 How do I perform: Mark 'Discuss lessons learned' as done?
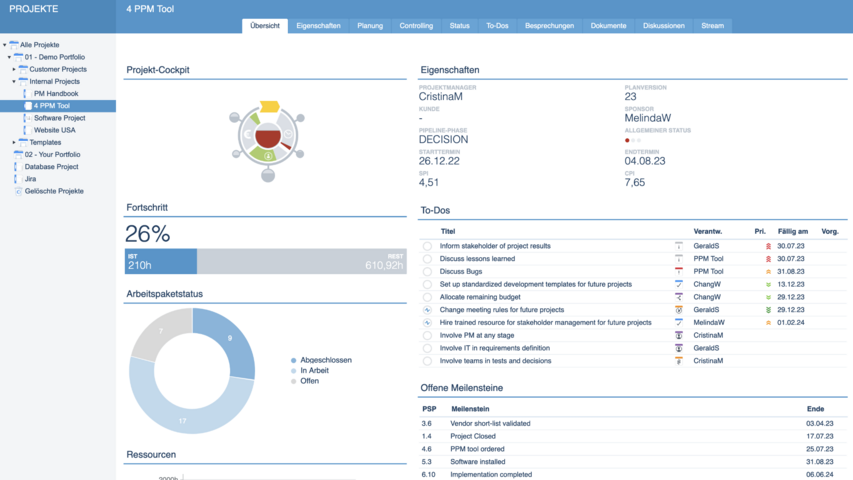click(x=427, y=259)
